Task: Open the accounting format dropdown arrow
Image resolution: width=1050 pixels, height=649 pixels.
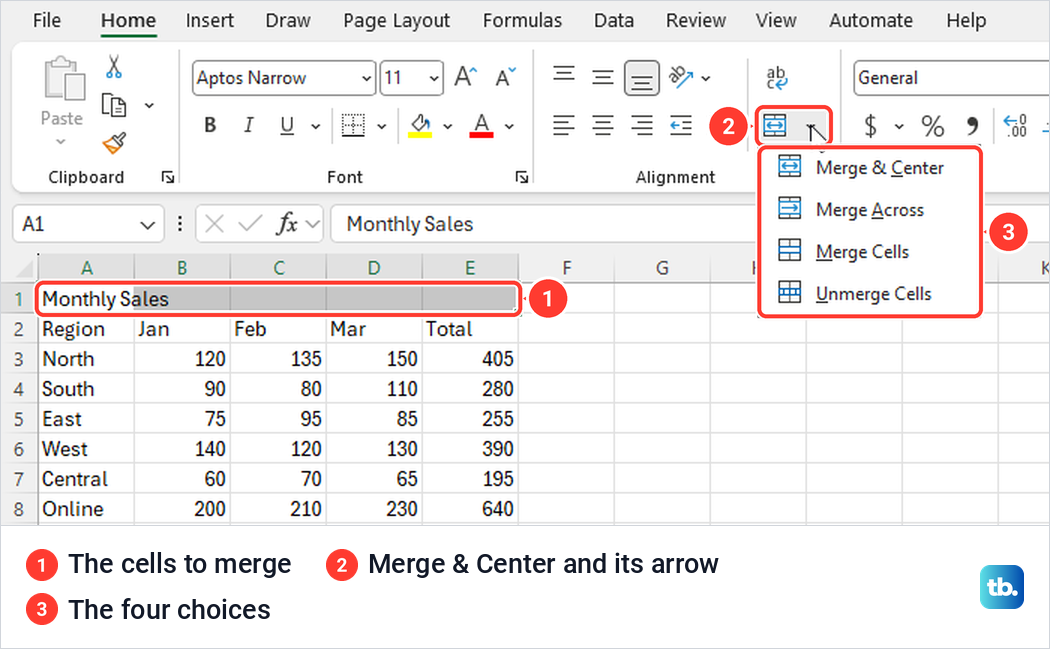Action: point(899,126)
